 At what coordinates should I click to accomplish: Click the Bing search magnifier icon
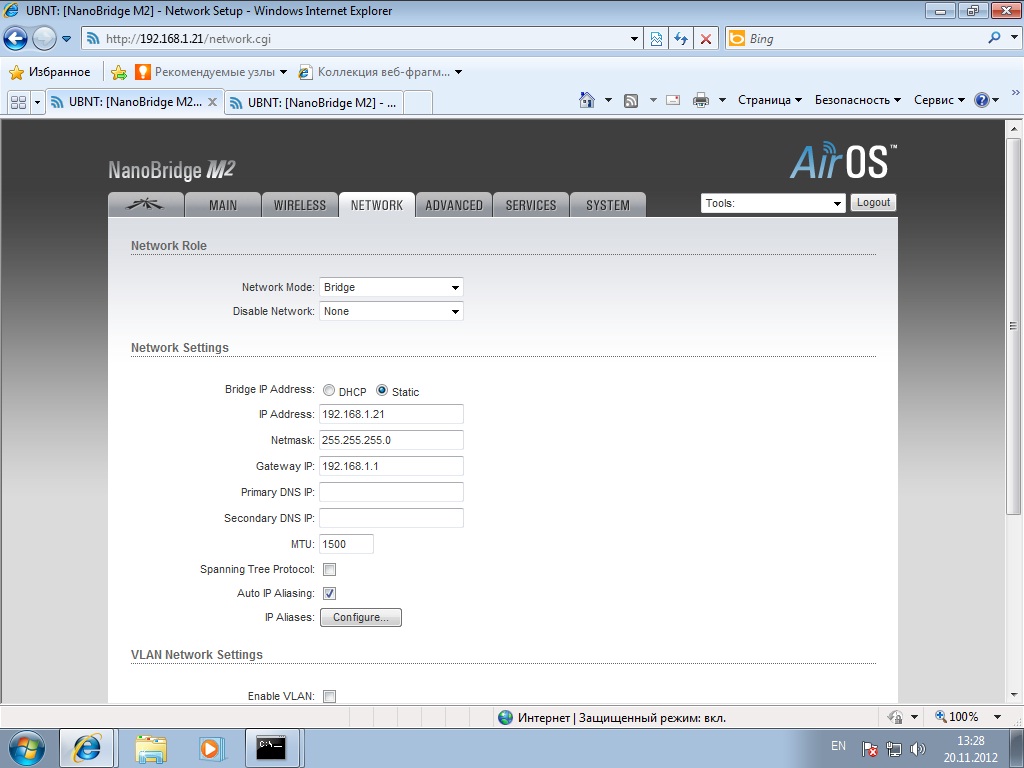click(994, 39)
